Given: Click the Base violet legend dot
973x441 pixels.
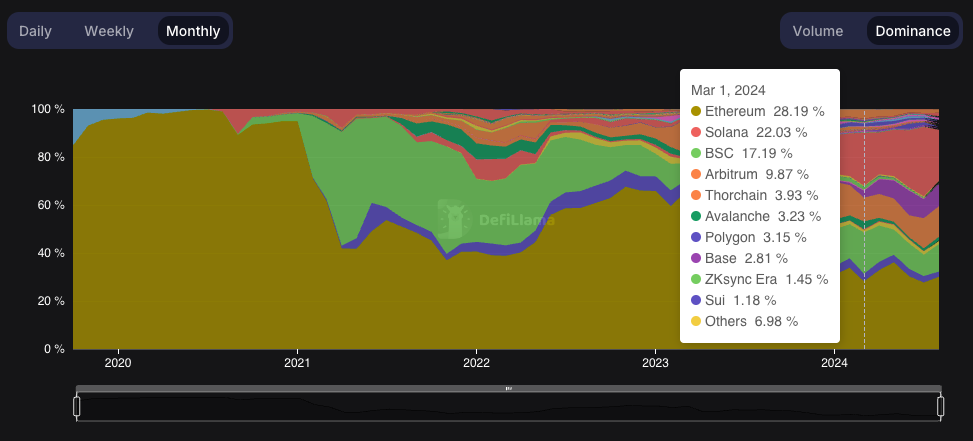Looking at the screenshot, I should (696, 259).
